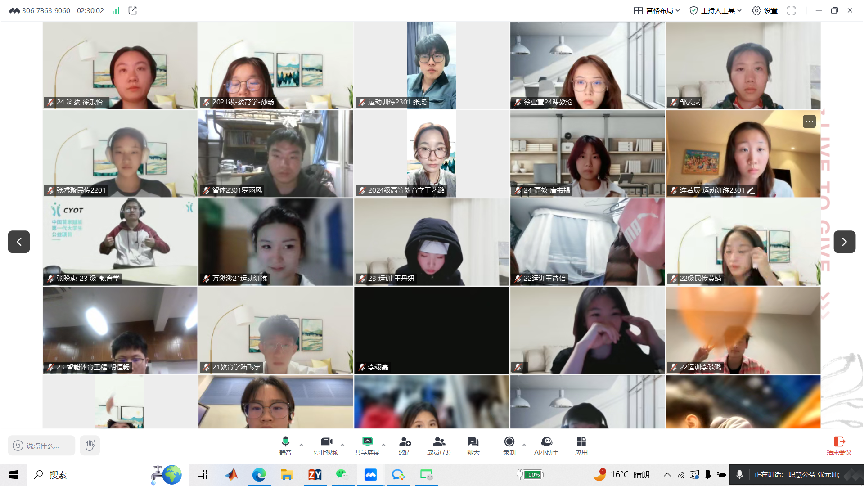Open the three-dot menu on participant tile
This screenshot has height=486, width=864.
[x=809, y=121]
